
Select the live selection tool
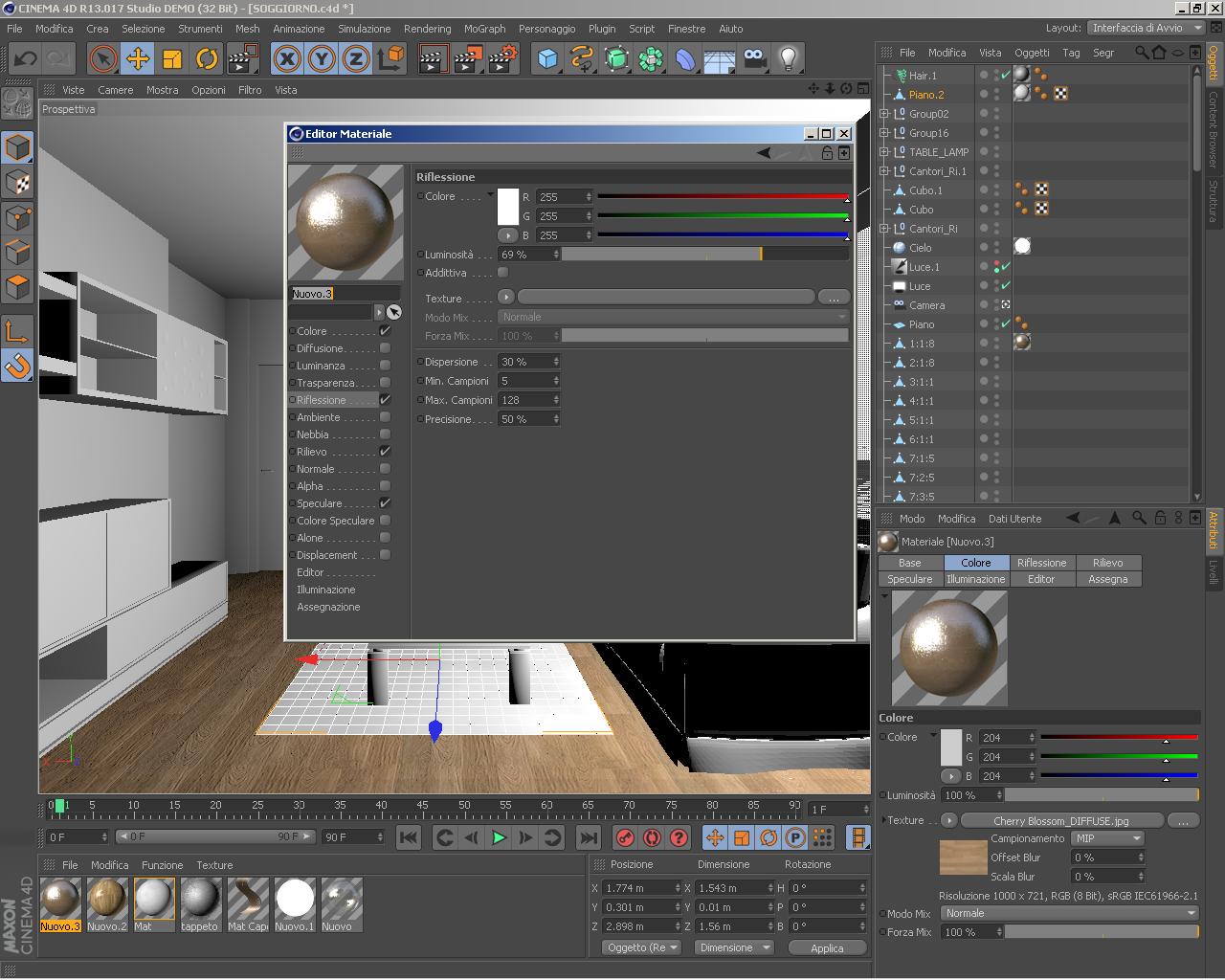point(102,59)
